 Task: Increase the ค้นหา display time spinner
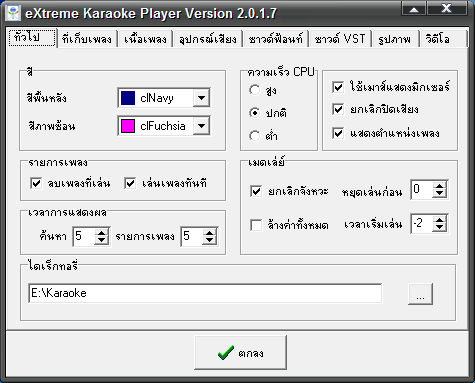tap(101, 232)
